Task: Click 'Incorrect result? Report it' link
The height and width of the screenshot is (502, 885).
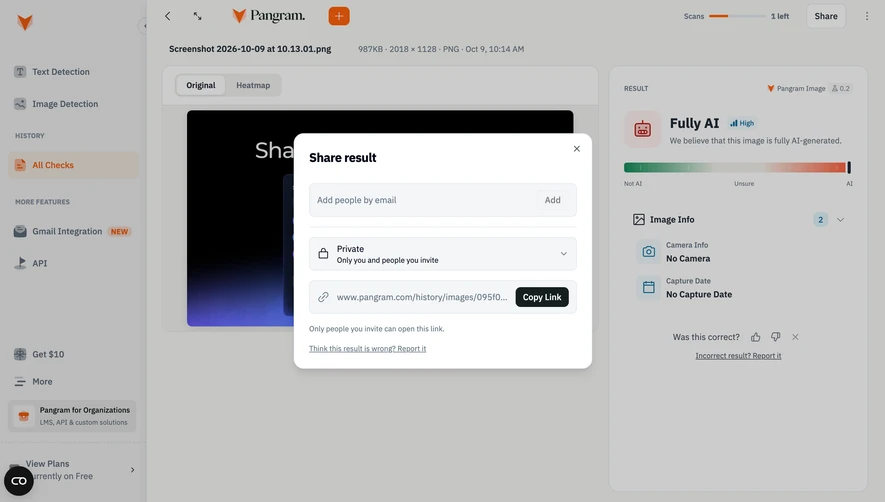Action: point(738,356)
